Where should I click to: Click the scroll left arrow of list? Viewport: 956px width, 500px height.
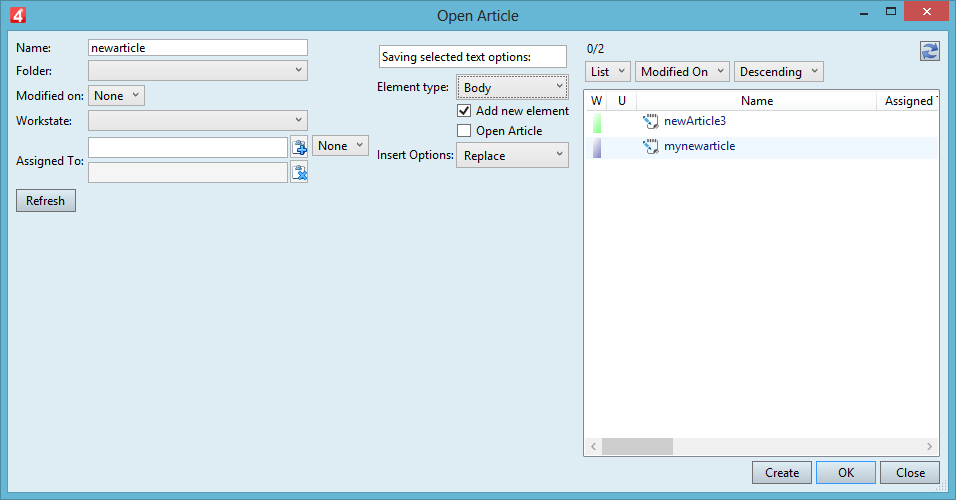coord(593,446)
